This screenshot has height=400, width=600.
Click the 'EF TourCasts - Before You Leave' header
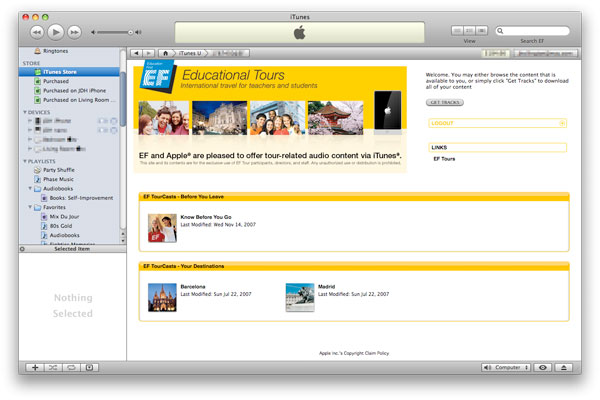[354, 197]
